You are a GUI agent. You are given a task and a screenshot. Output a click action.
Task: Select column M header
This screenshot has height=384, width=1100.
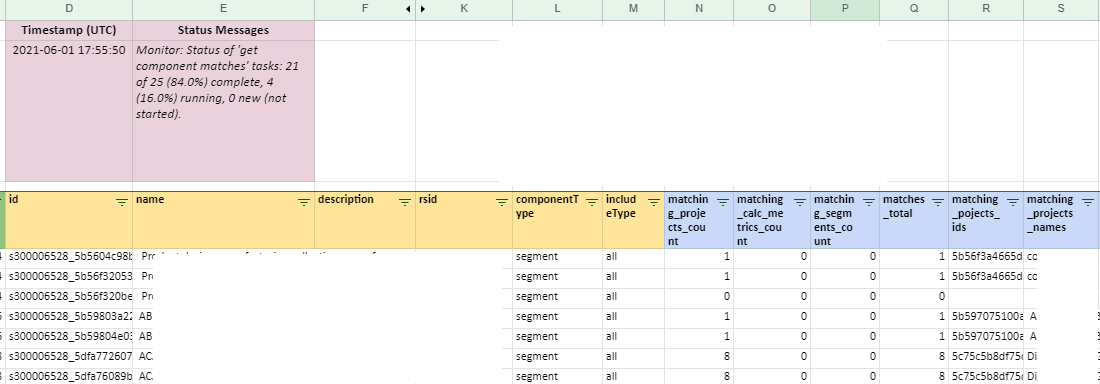(633, 9)
